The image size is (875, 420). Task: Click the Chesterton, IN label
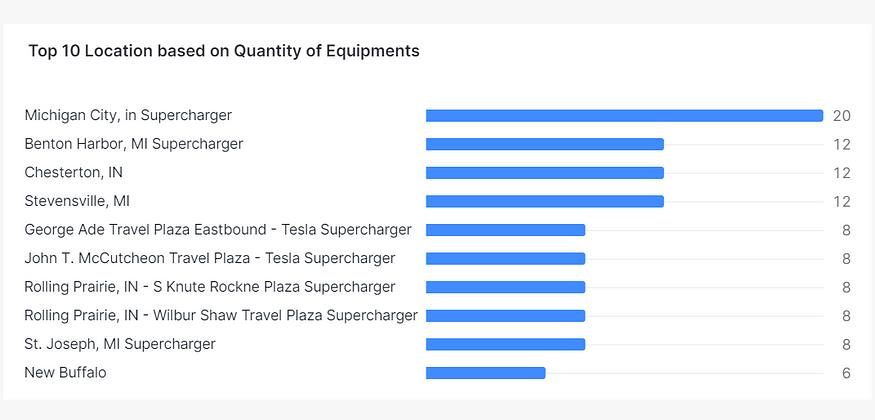tap(73, 172)
